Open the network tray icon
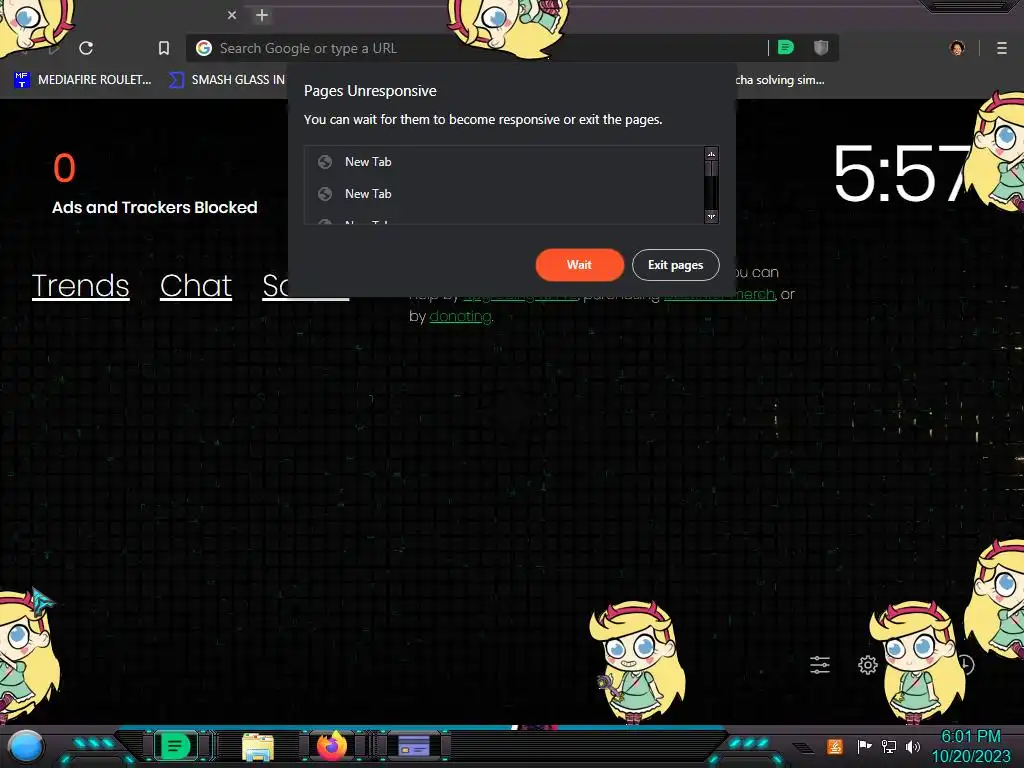The height and width of the screenshot is (768, 1024). (x=889, y=746)
